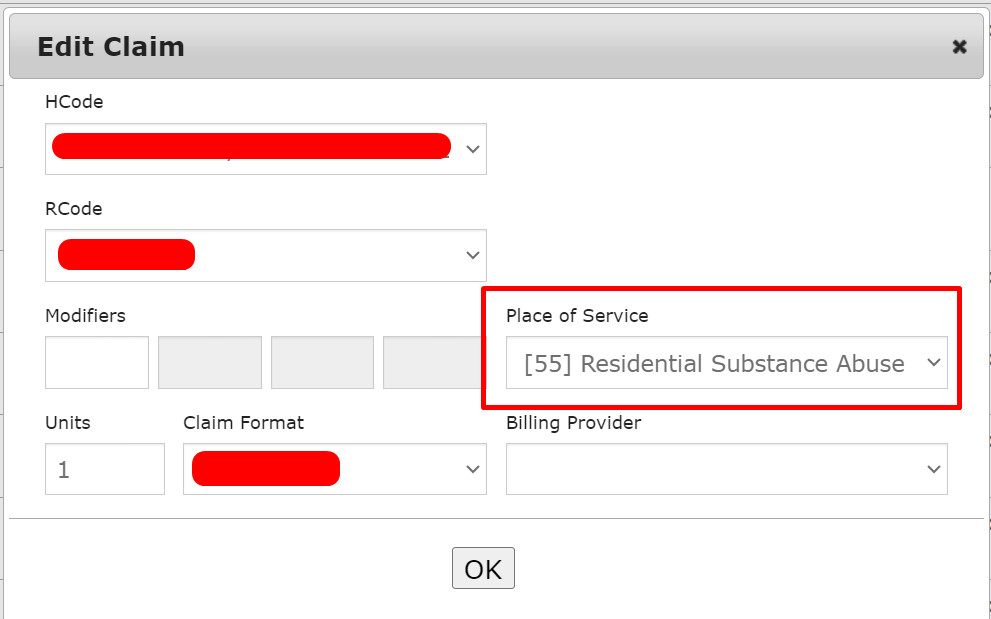Click the Billing Provider label

(573, 423)
